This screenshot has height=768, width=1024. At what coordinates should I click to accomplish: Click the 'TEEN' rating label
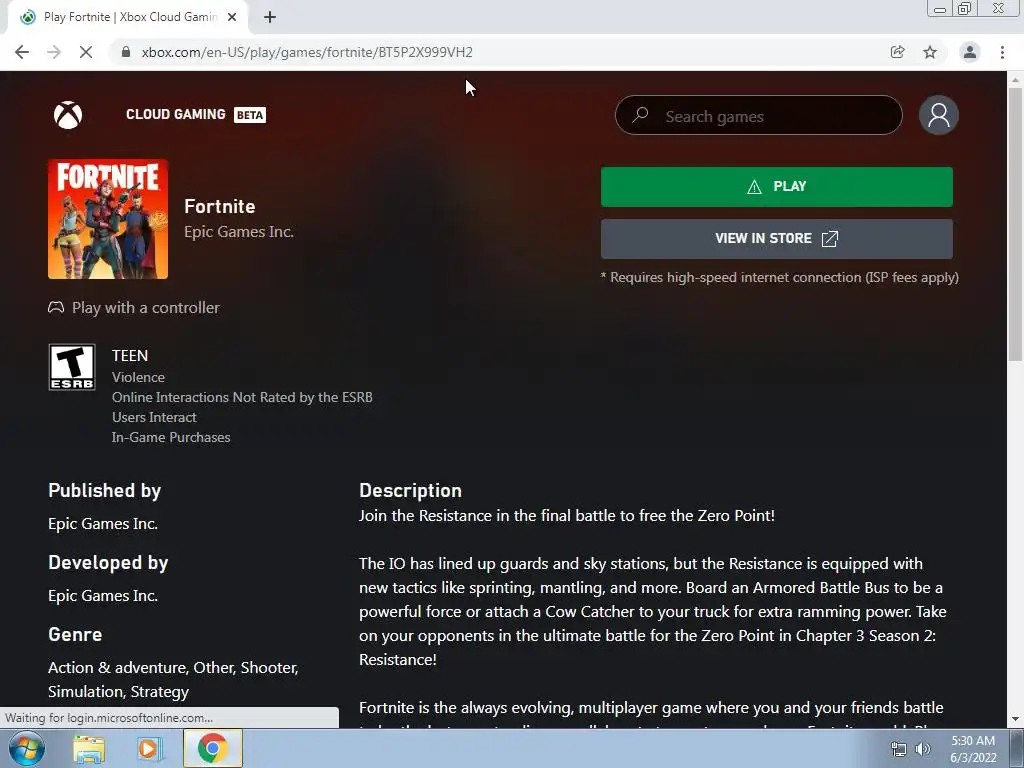pos(130,355)
